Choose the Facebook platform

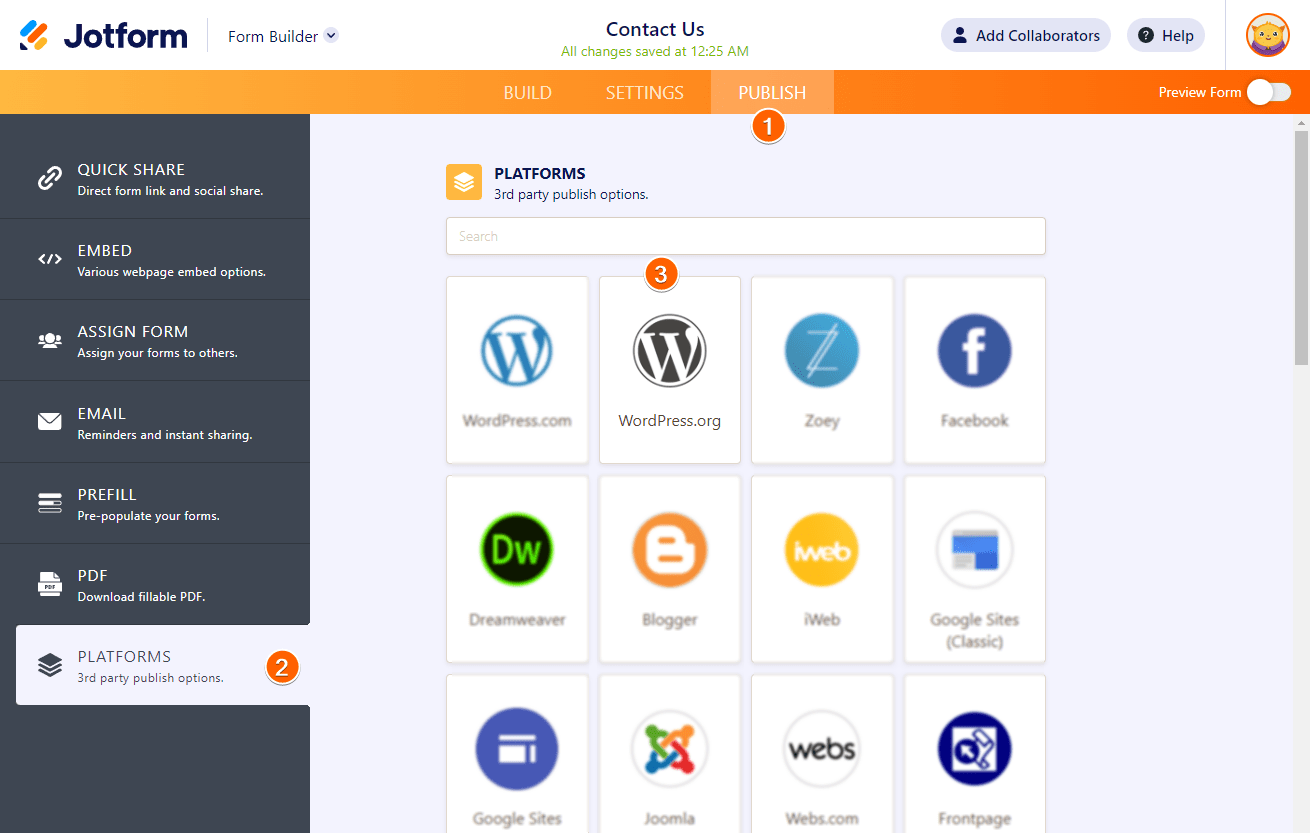coord(975,370)
